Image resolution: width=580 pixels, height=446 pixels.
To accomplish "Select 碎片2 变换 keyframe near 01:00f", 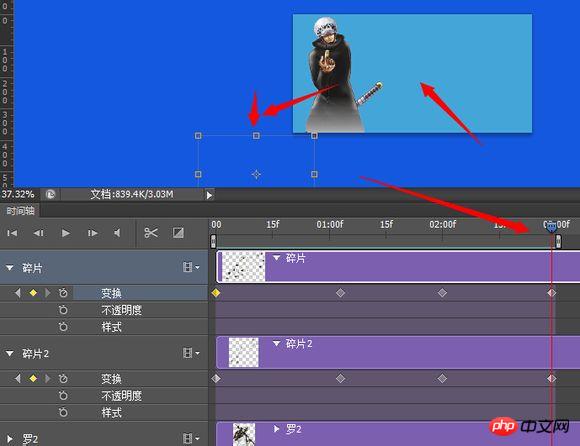I will [341, 378].
